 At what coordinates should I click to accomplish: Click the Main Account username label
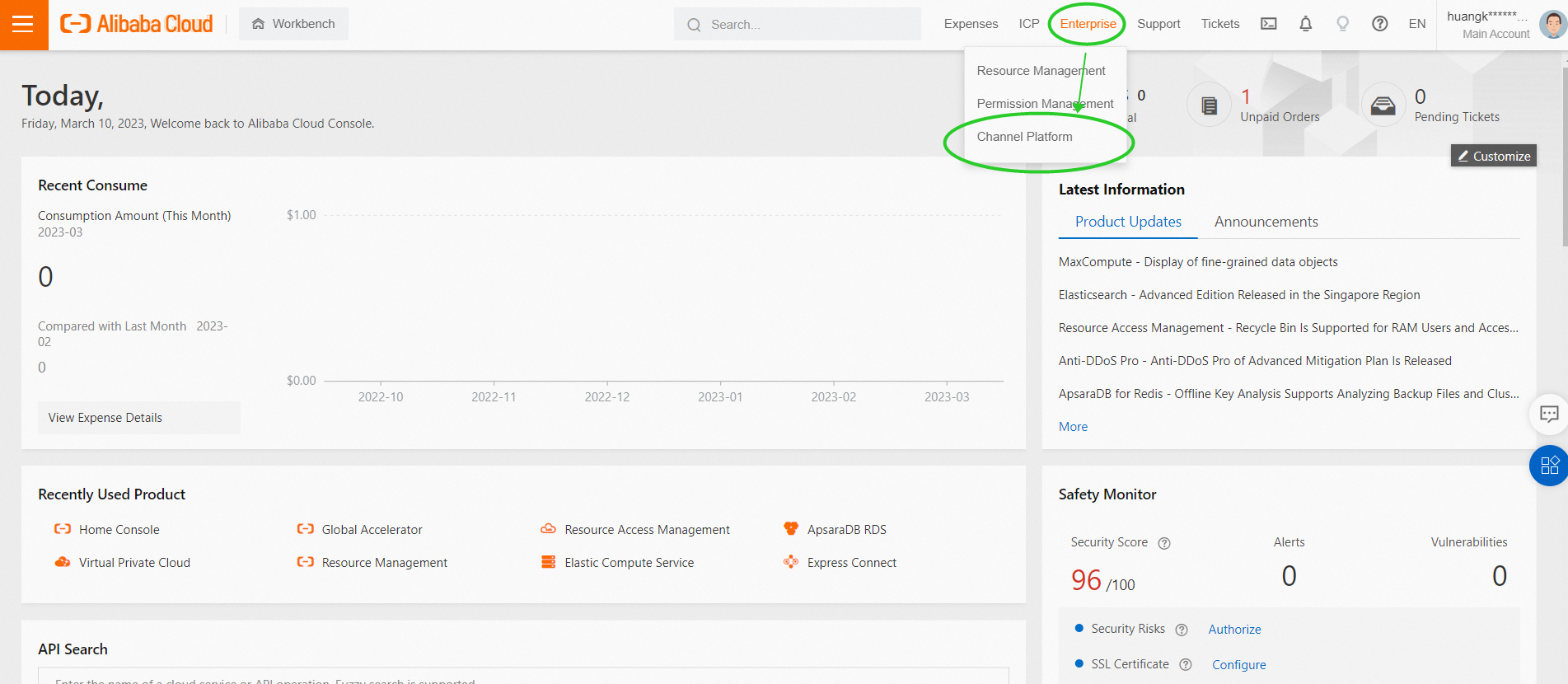pyautogui.click(x=1488, y=16)
